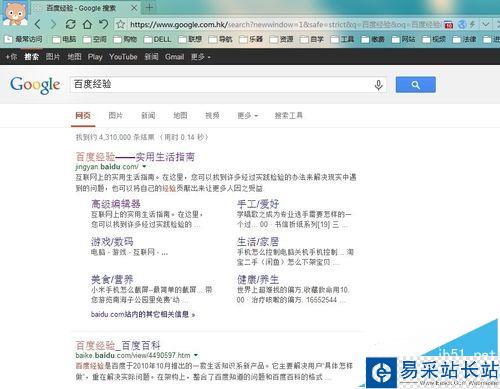The image size is (500, 389).
Task: Open Play in Google black bar
Action: tap(95, 57)
